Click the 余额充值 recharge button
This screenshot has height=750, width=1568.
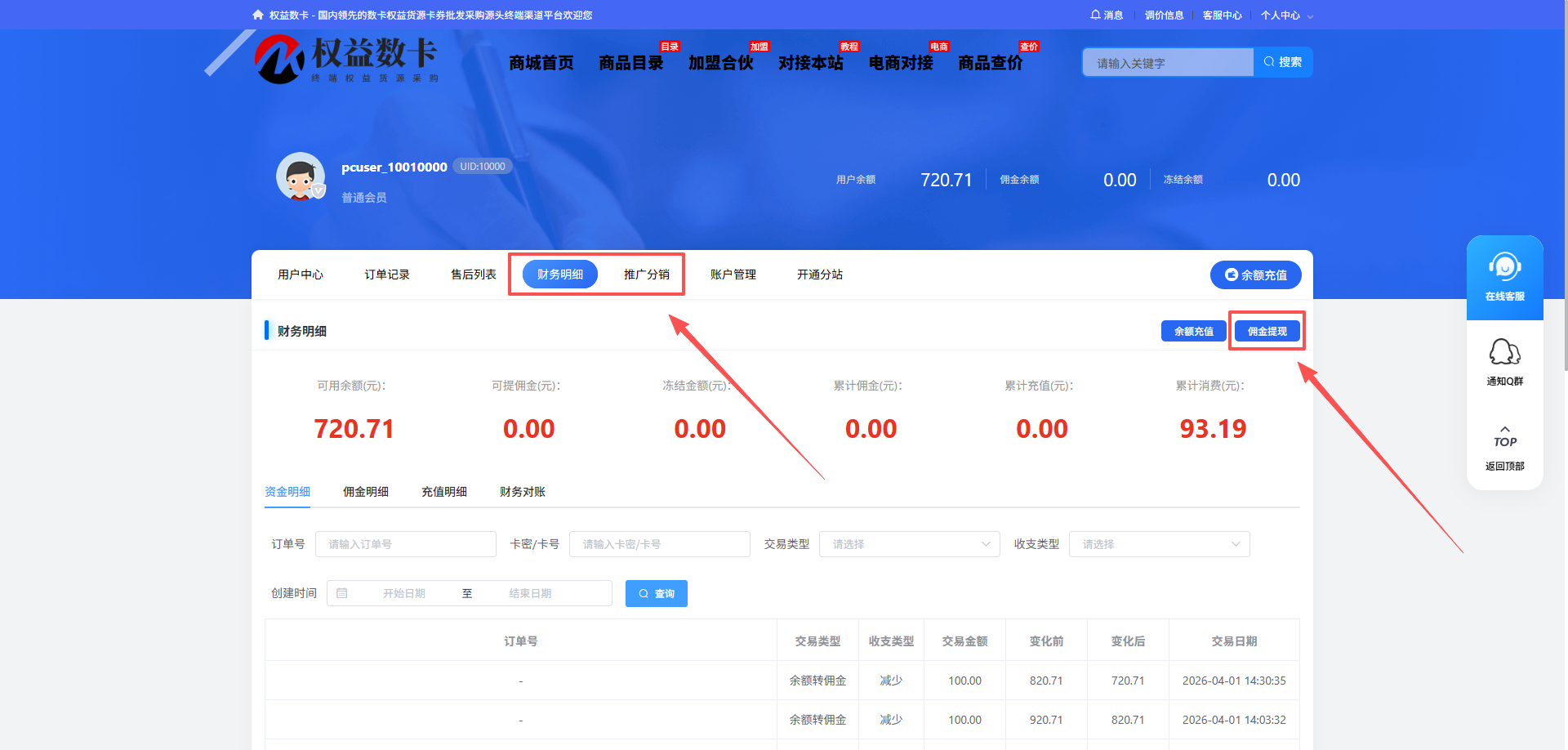pyautogui.click(x=1193, y=330)
